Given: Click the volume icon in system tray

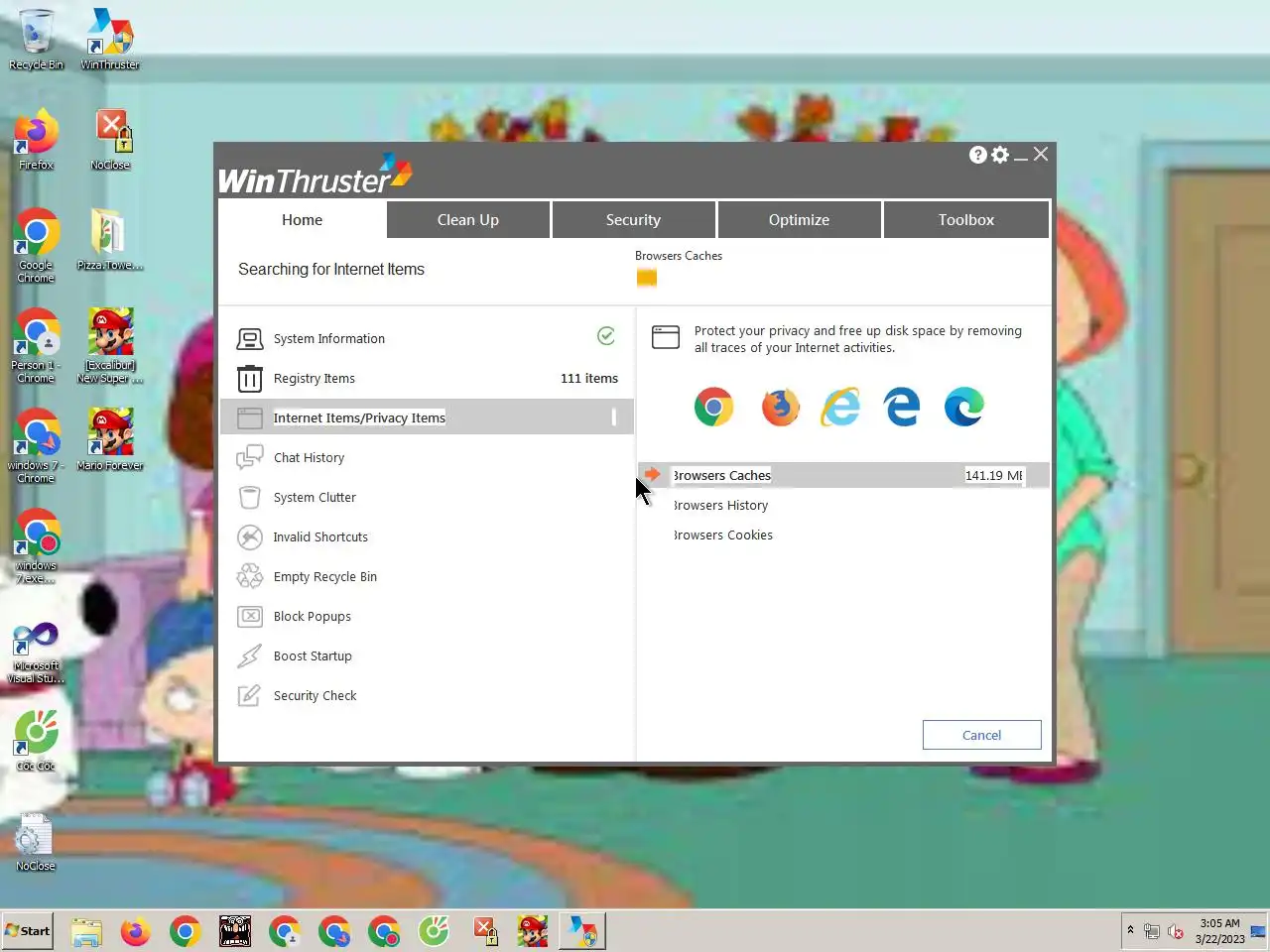Looking at the screenshot, I should (1176, 931).
